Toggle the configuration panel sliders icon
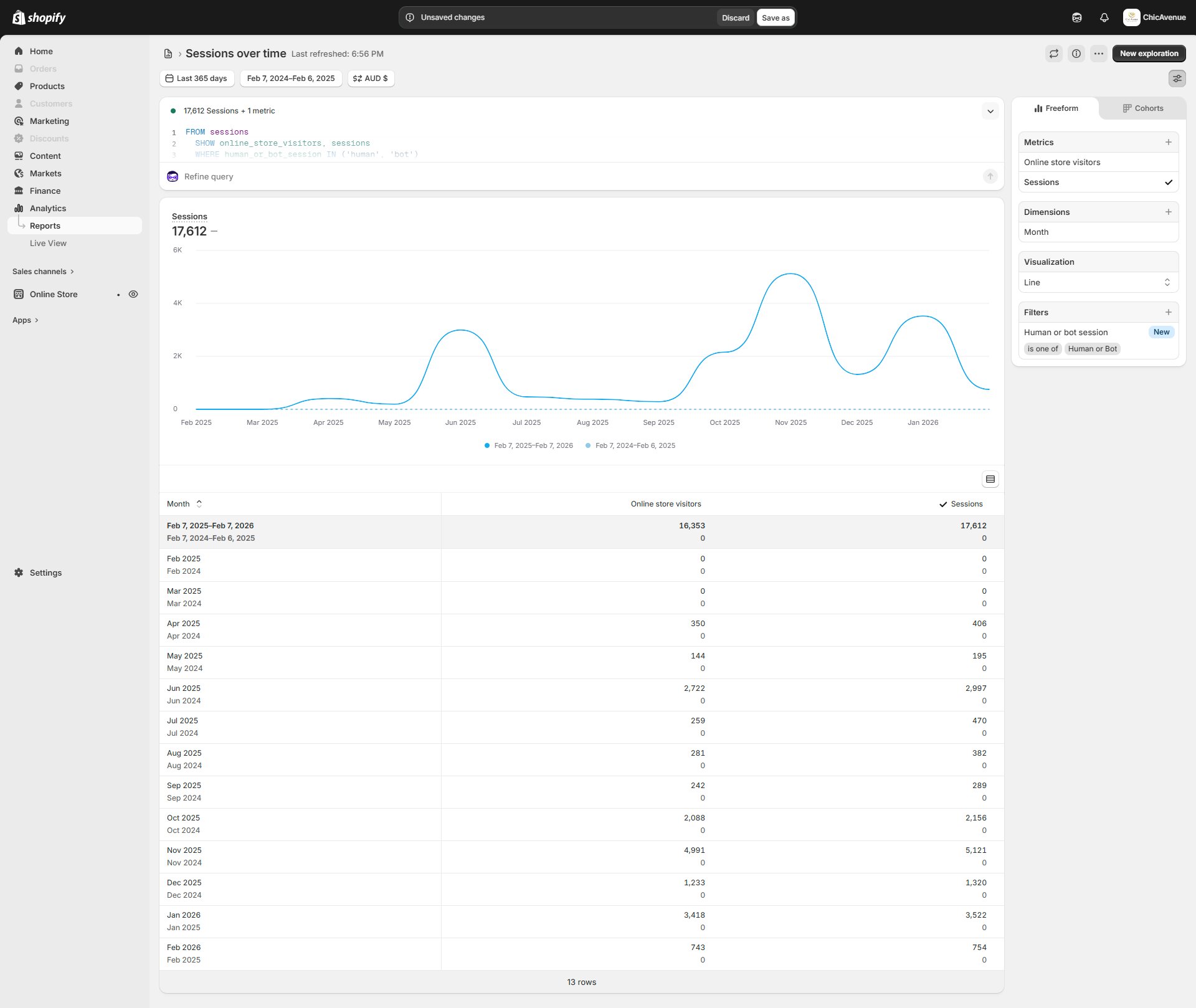 (1177, 78)
